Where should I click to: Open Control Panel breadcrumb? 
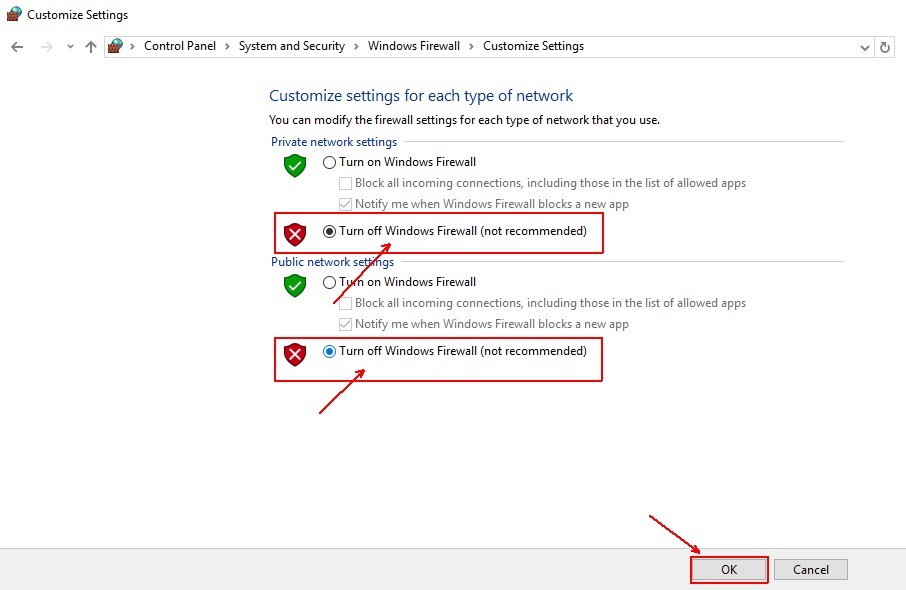point(180,46)
